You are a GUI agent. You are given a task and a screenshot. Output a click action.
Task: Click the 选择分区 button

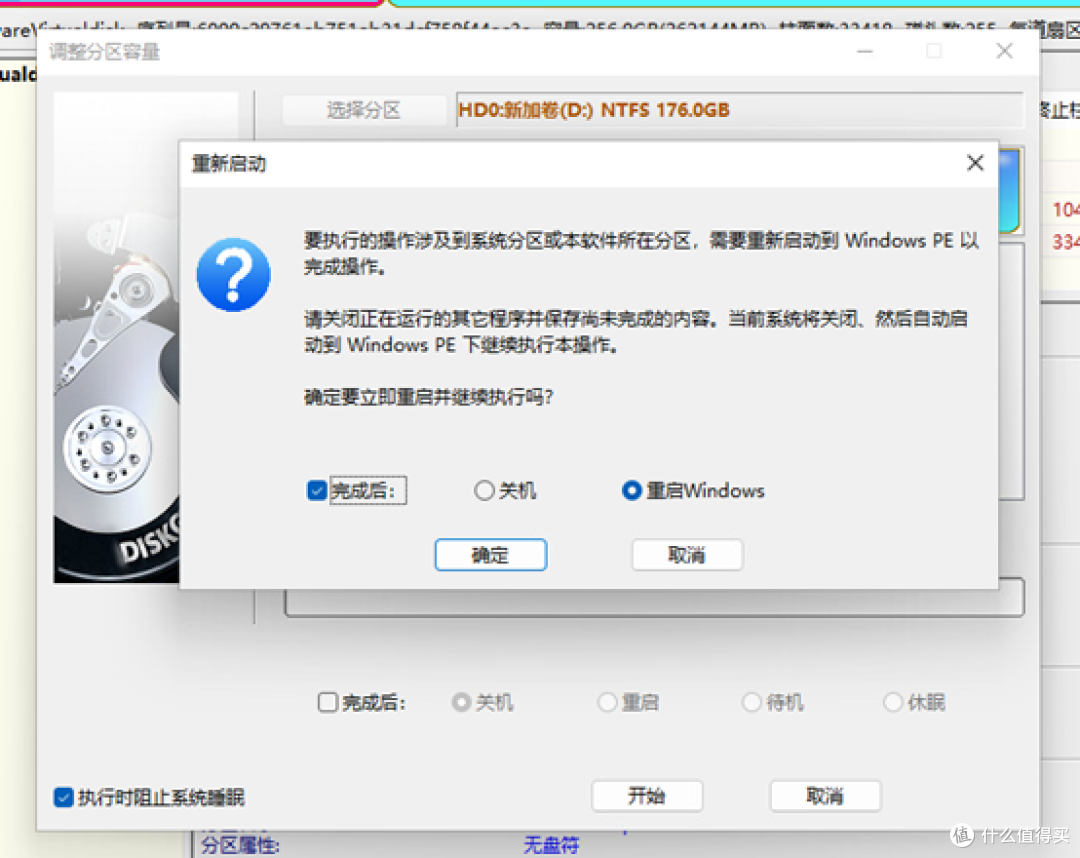tap(364, 110)
